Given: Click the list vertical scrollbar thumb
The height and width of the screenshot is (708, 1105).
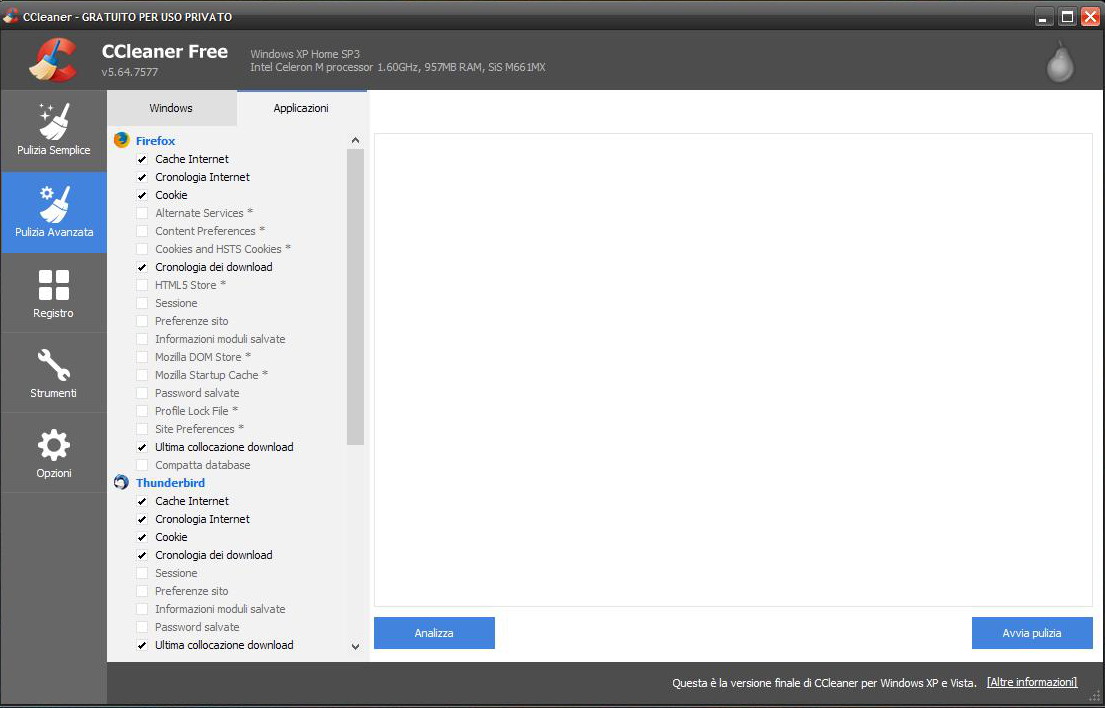Looking at the screenshot, I should coord(355,297).
